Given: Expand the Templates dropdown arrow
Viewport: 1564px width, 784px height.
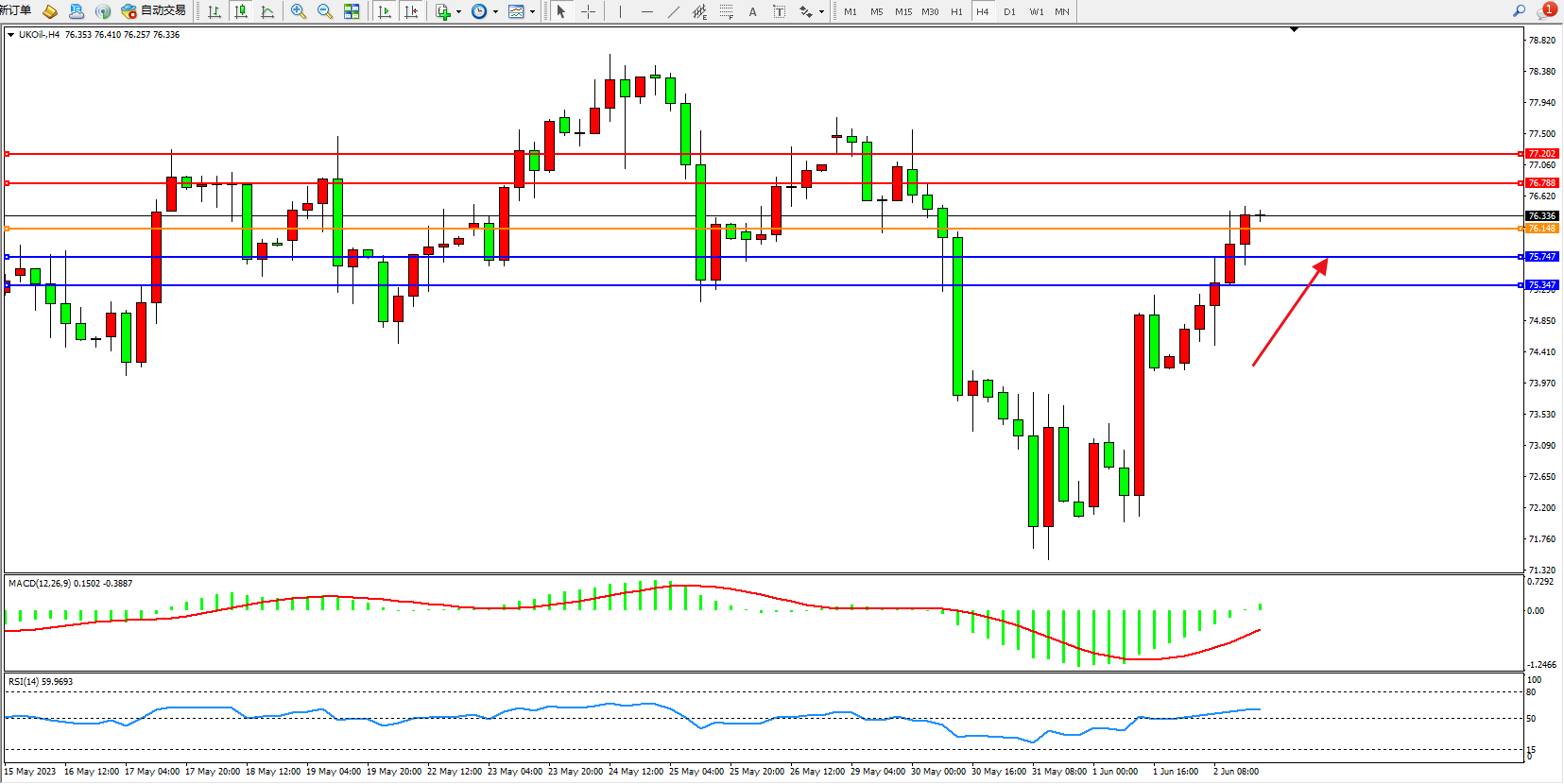Looking at the screenshot, I should (x=533, y=12).
